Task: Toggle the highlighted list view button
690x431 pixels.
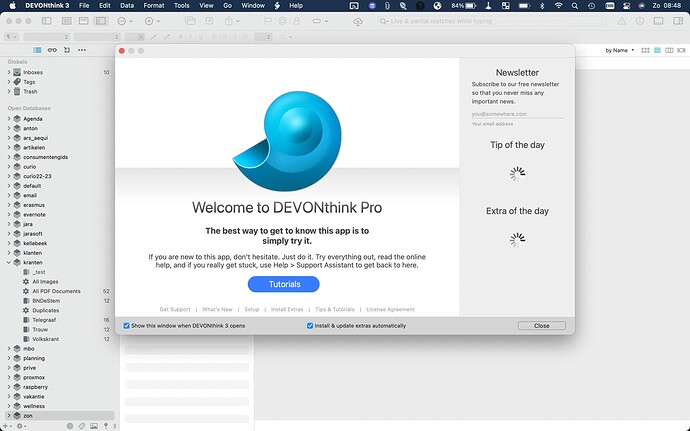Action: [x=657, y=50]
